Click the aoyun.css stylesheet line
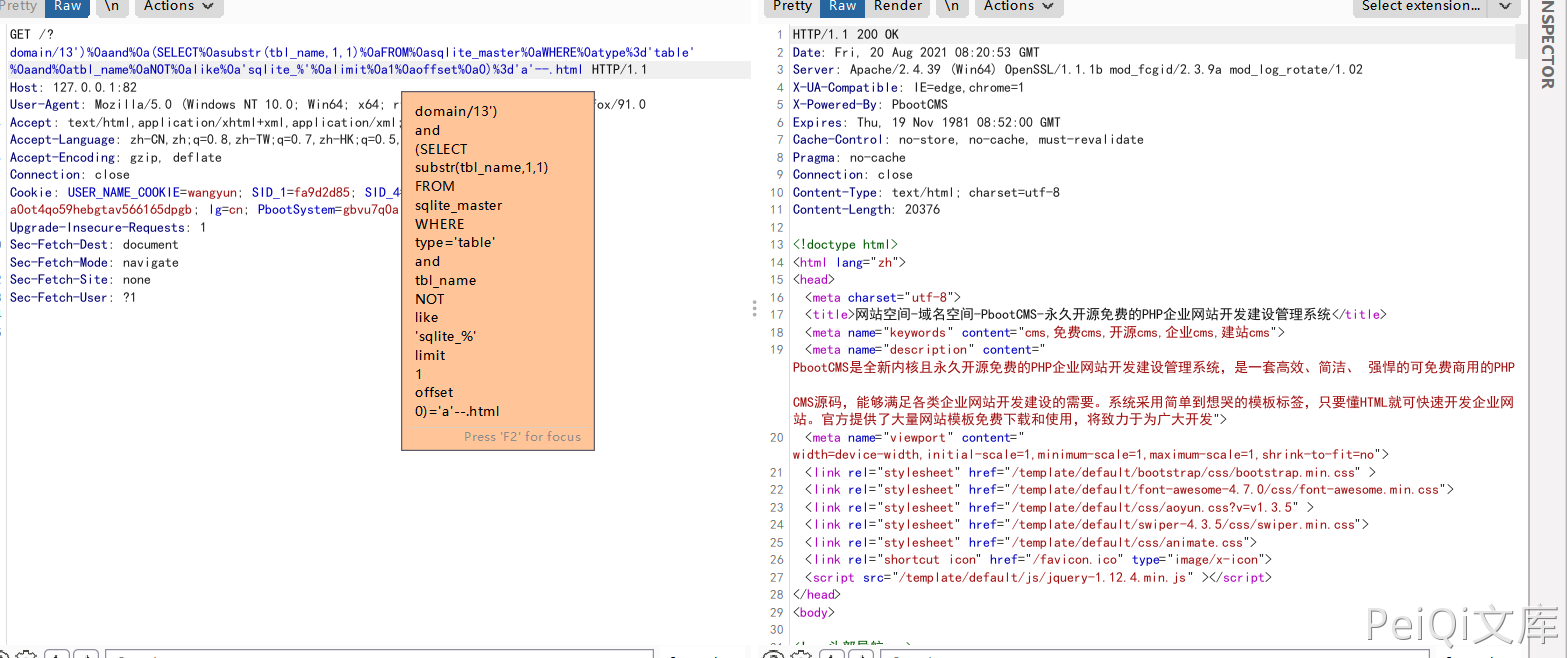 pyautogui.click(x=1059, y=507)
